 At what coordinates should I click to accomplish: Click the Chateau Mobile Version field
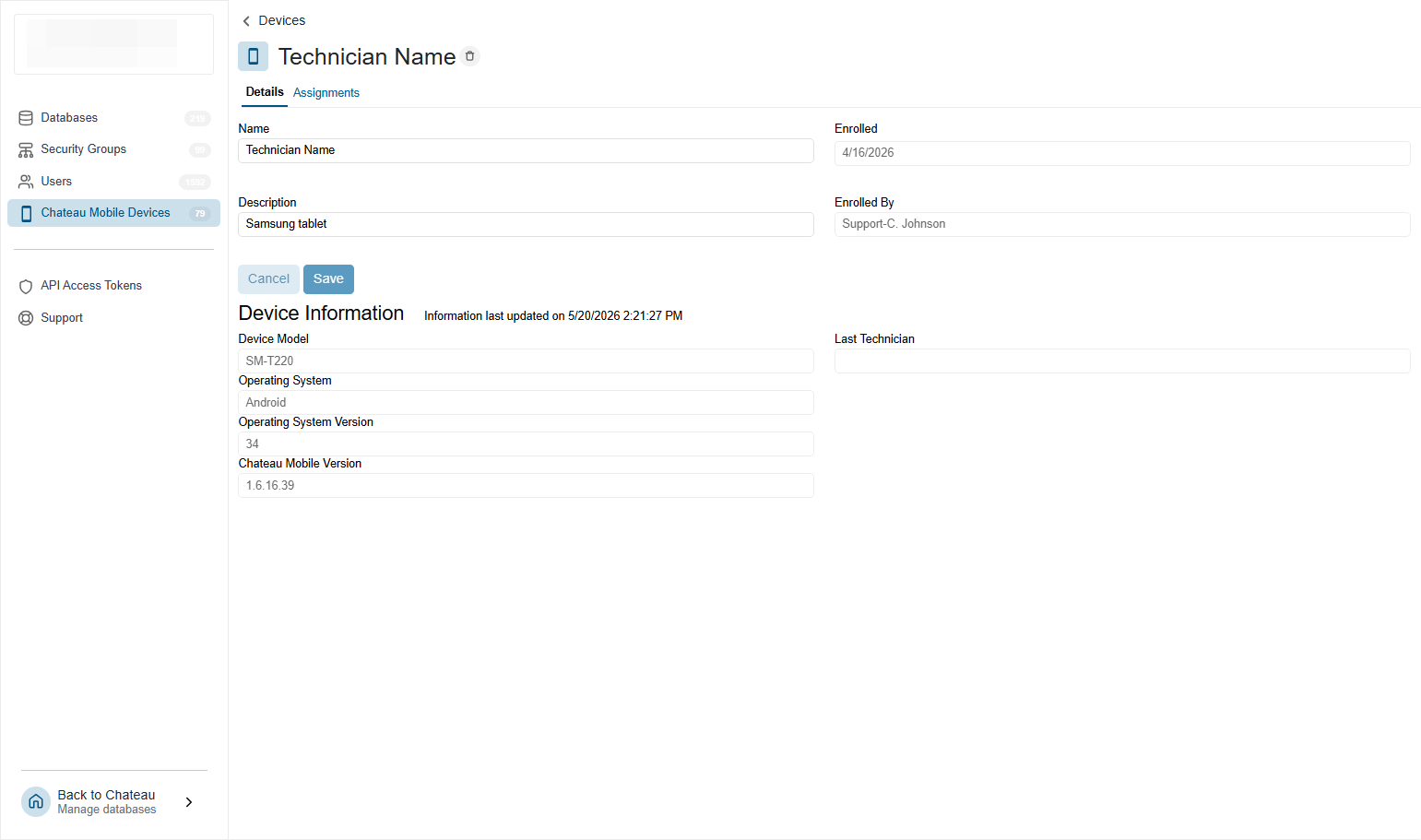click(x=526, y=485)
